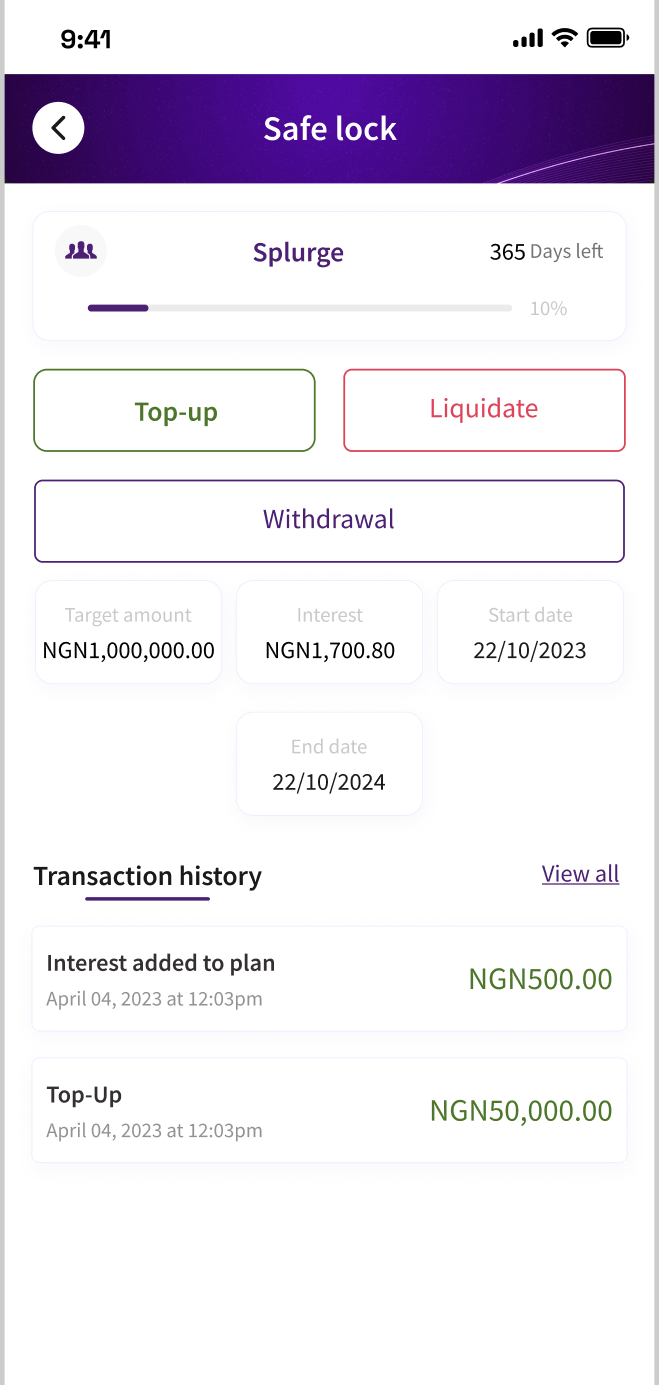Tap the back arrow button
This screenshot has width=659, height=1385.
click(x=58, y=128)
